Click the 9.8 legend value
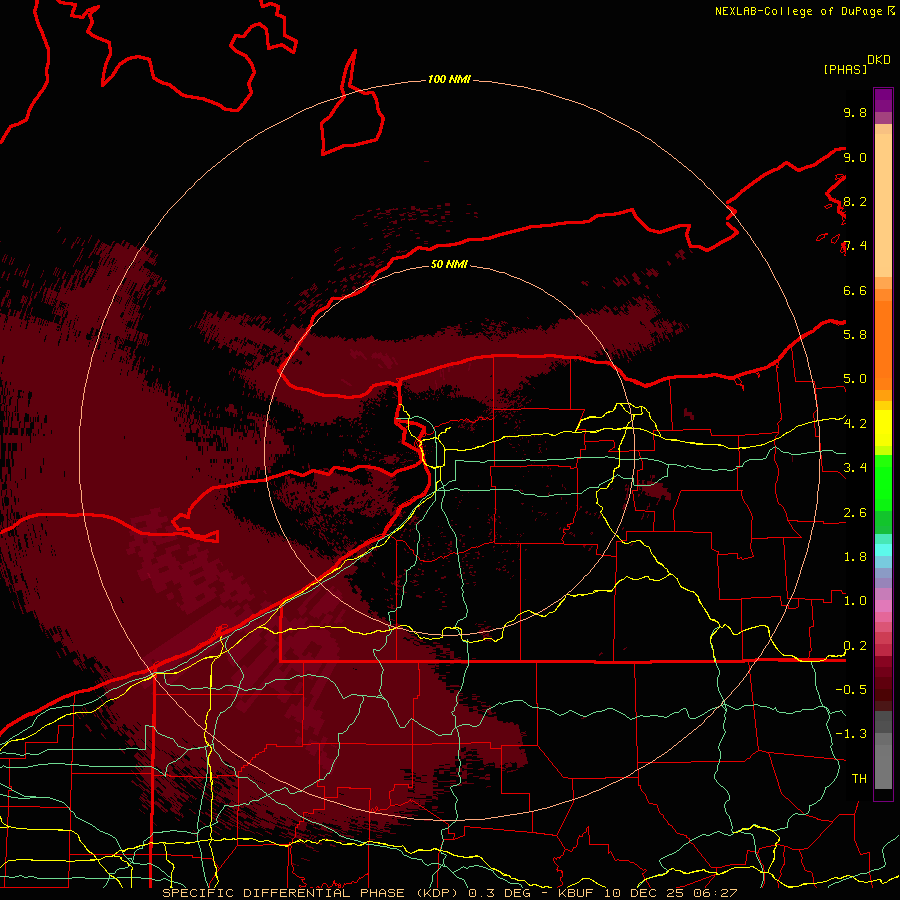The height and width of the screenshot is (900, 900). pos(855,112)
